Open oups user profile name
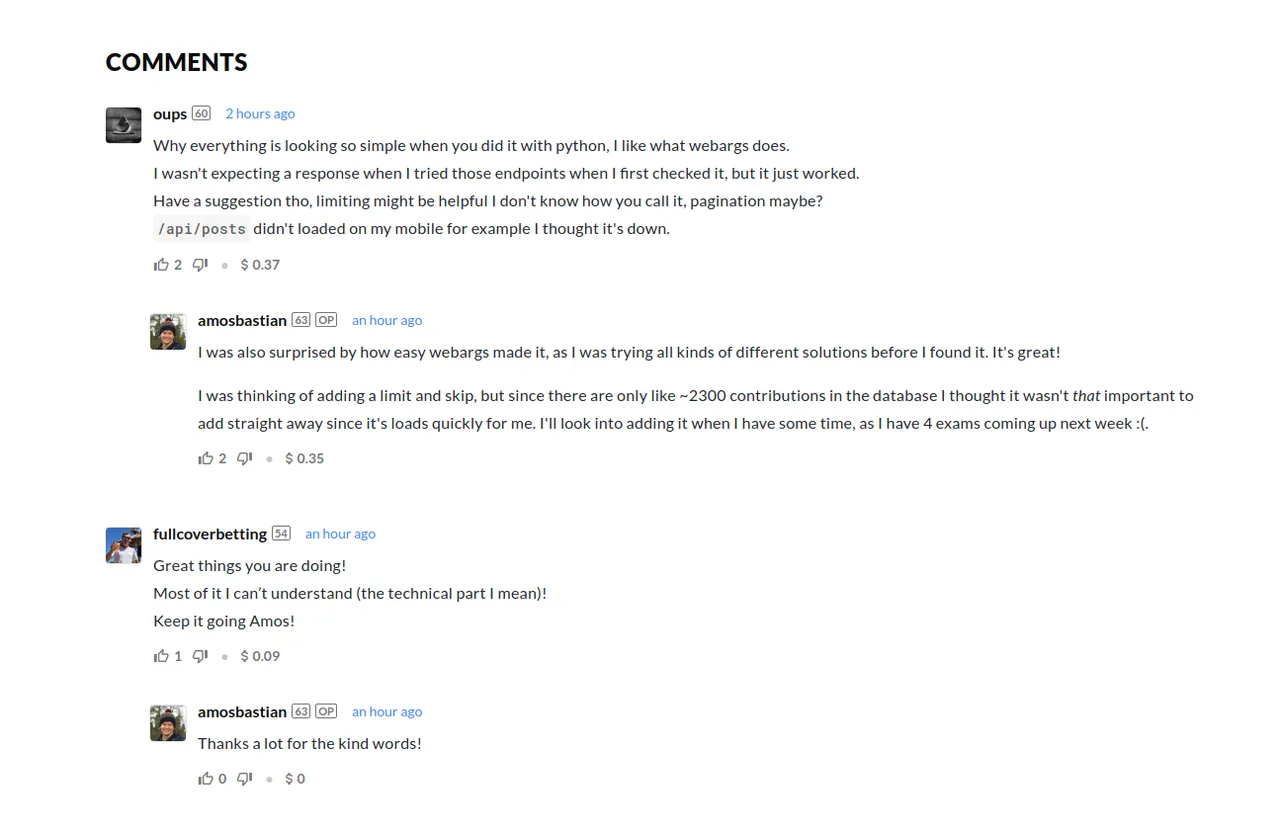The image size is (1280, 815). 170,114
